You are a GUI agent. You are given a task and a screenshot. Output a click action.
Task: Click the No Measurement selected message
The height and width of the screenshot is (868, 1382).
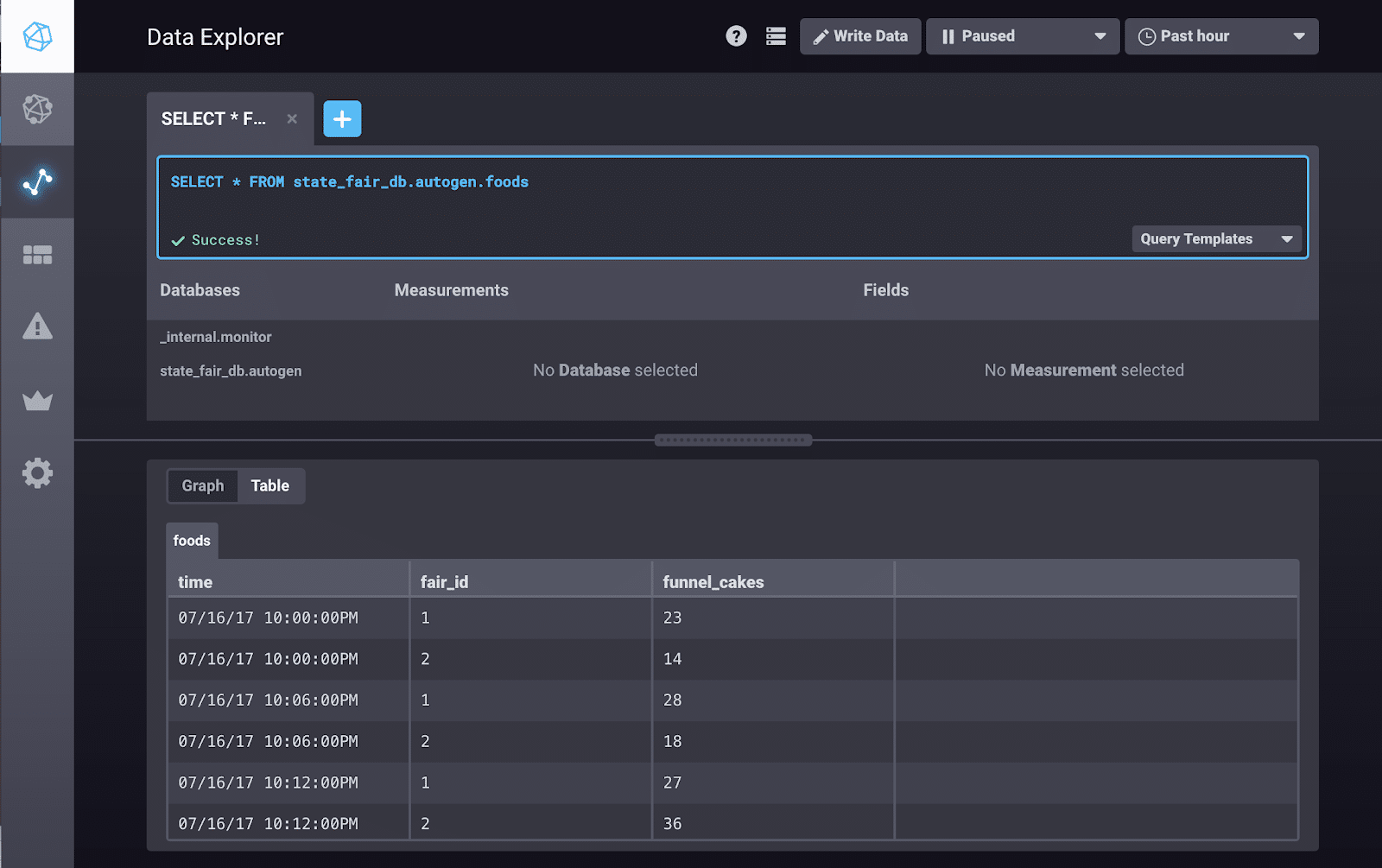[1084, 371]
